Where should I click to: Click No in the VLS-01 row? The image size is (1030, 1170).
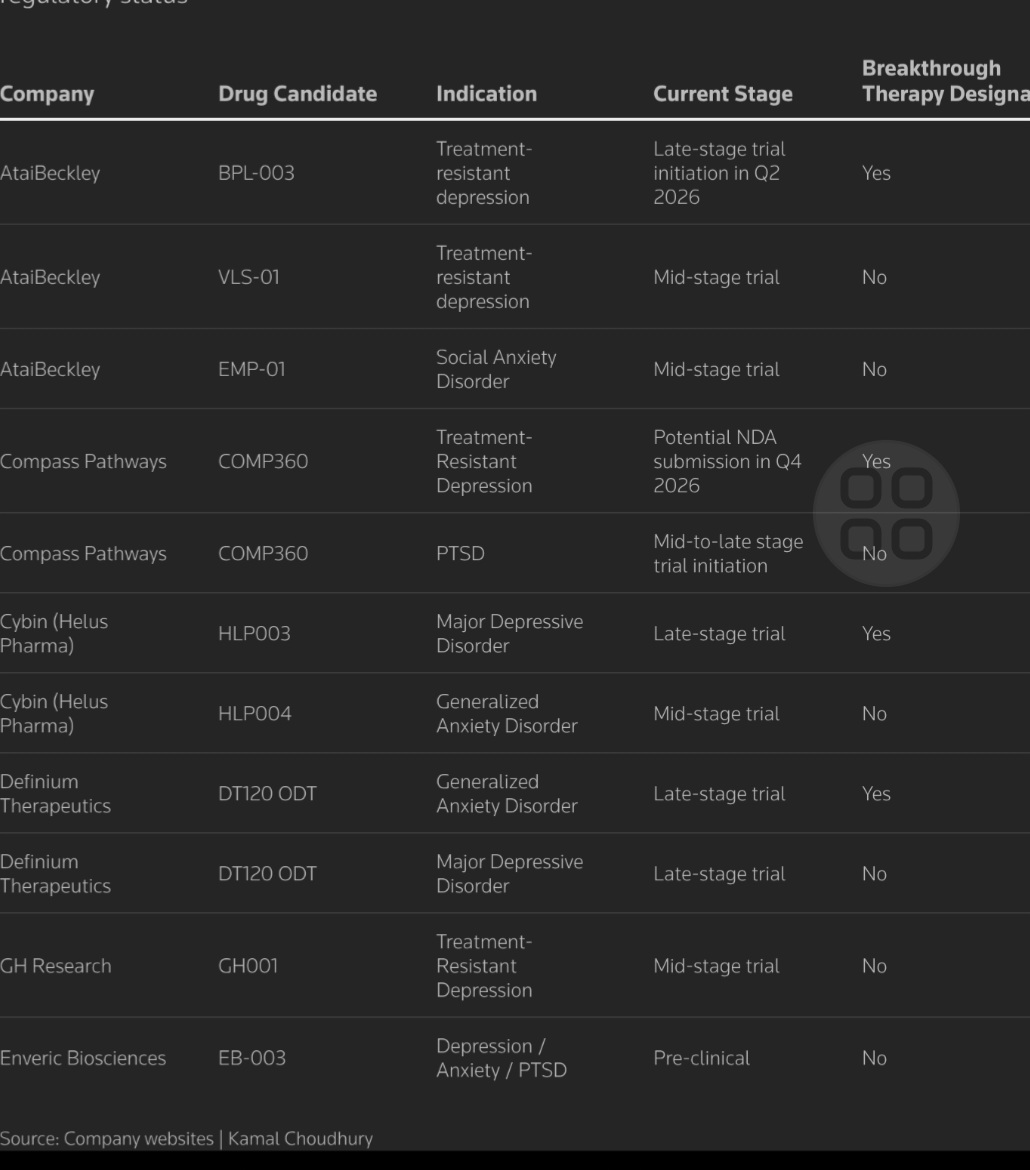click(x=874, y=278)
